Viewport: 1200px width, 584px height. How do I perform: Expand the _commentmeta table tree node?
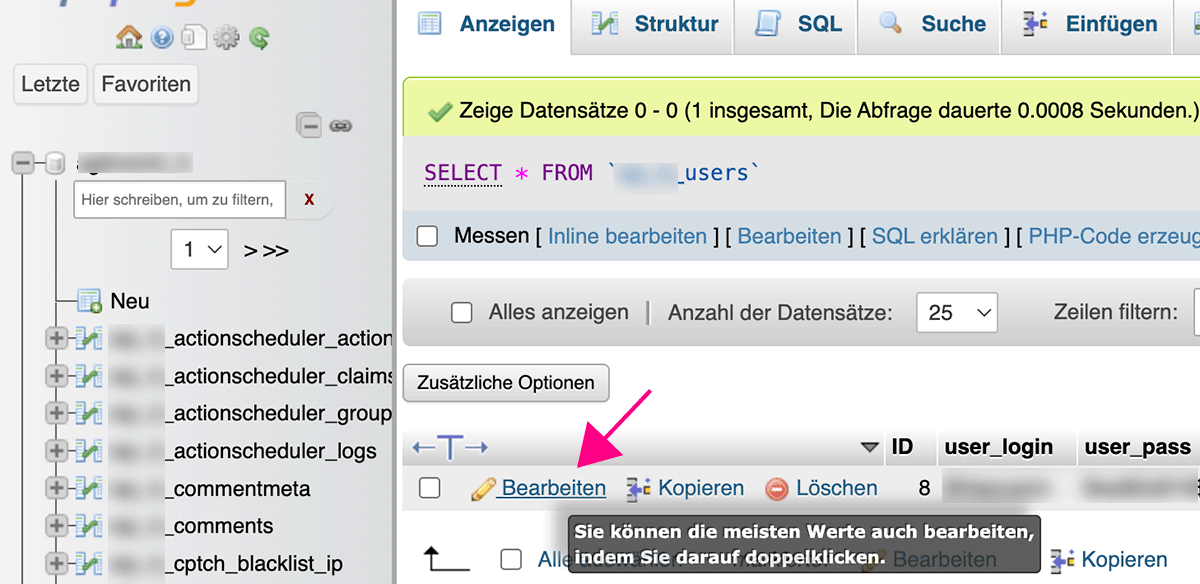[x=57, y=489]
